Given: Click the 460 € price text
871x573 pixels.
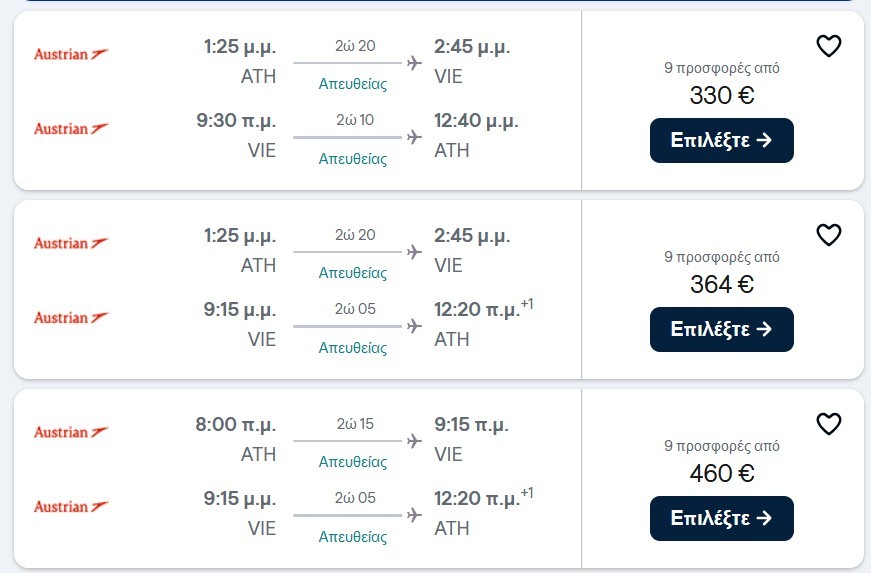Looking at the screenshot, I should point(722,473).
